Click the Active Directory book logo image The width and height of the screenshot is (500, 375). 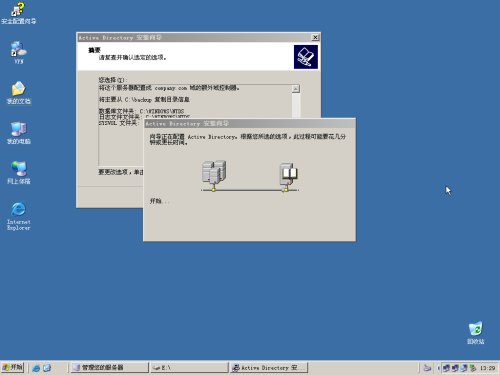coord(306,57)
